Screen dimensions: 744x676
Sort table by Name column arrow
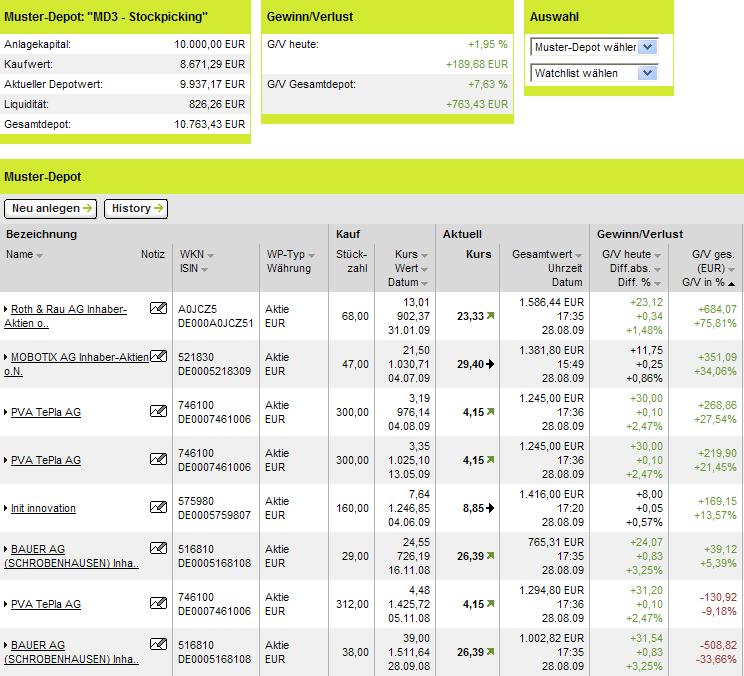click(39, 256)
